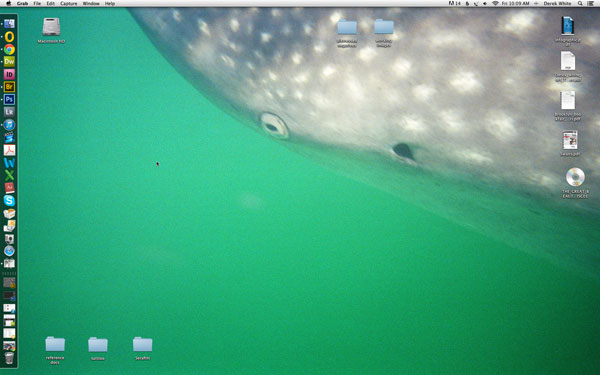Open the File menu
The width and height of the screenshot is (600, 375).
pyautogui.click(x=37, y=3)
